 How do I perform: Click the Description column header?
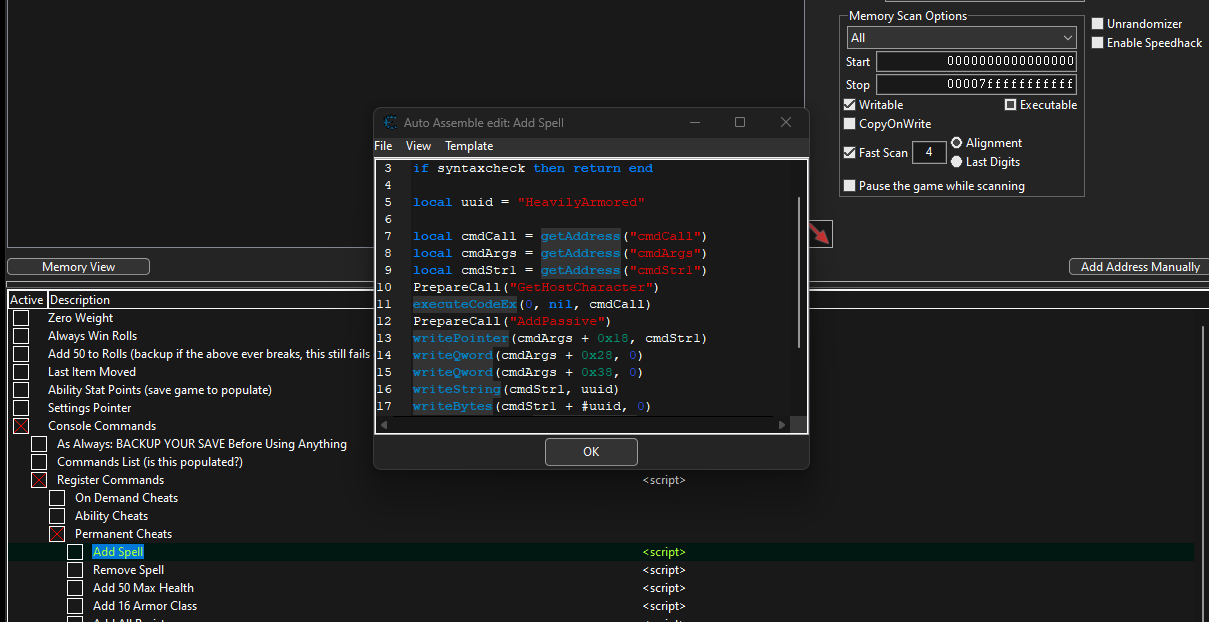click(x=80, y=300)
